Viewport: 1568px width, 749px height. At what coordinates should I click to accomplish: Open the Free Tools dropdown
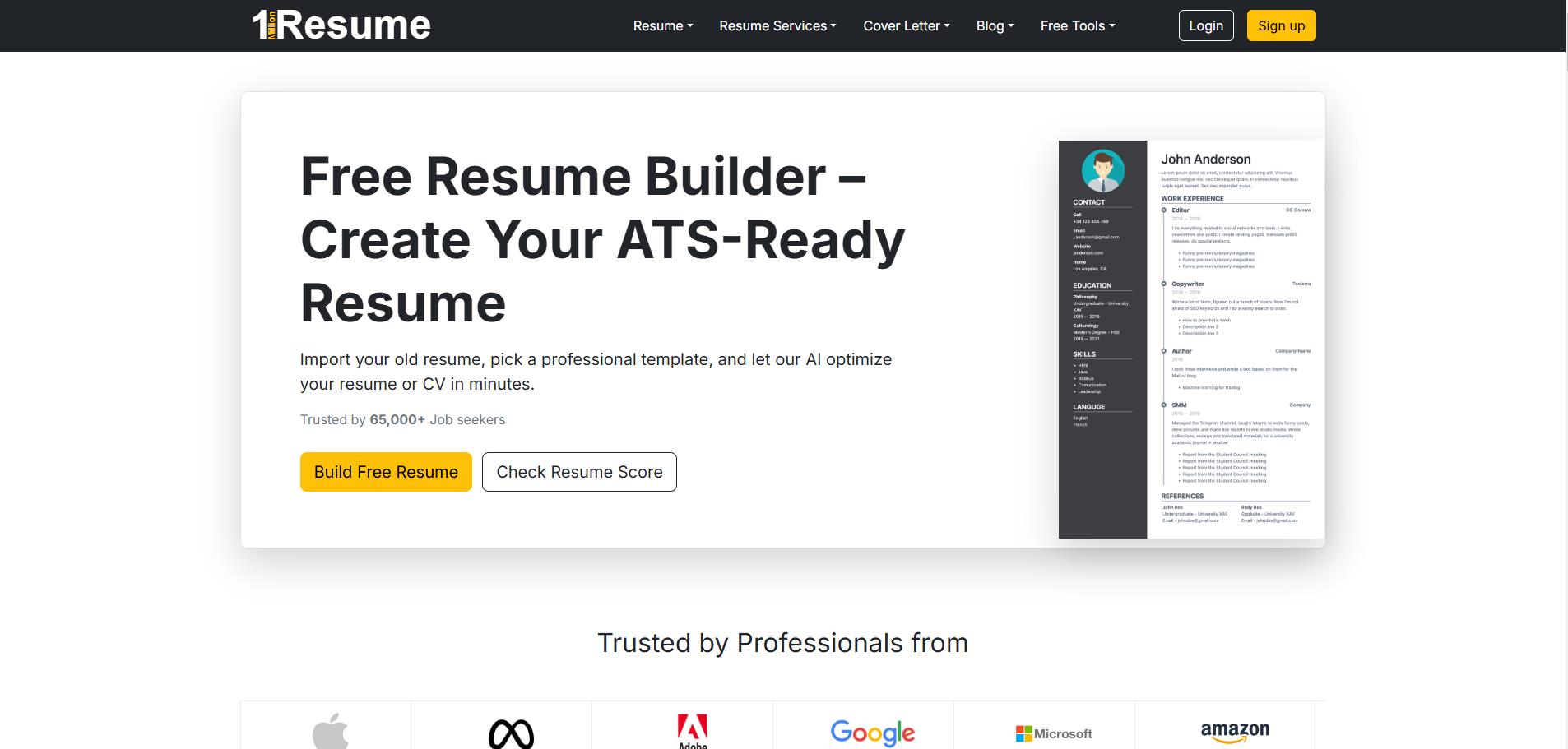click(1077, 25)
